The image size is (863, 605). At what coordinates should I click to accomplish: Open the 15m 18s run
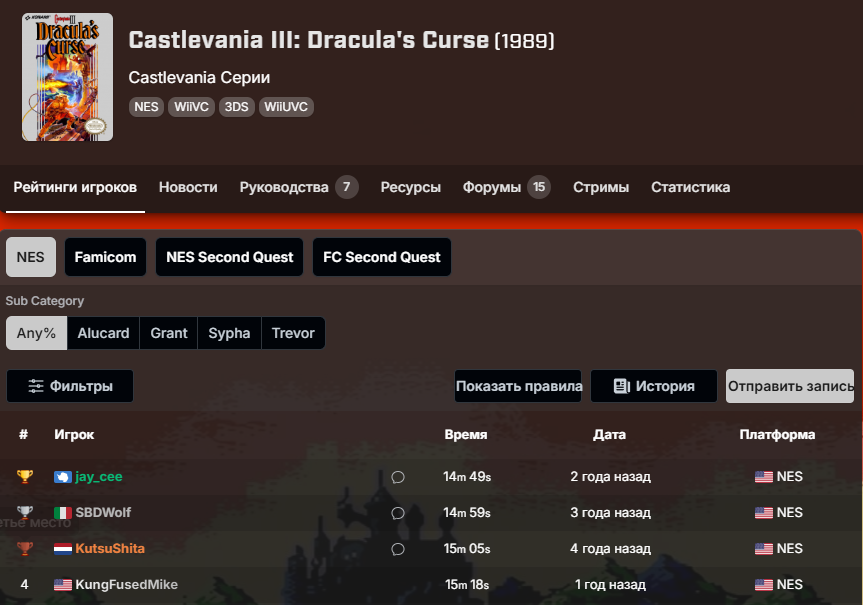(x=467, y=585)
